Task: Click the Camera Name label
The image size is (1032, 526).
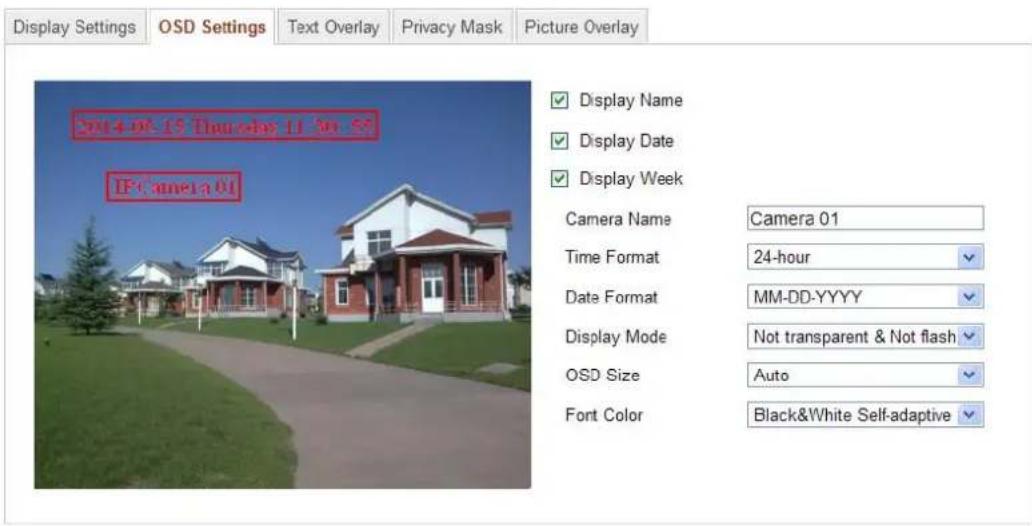Action: click(618, 219)
